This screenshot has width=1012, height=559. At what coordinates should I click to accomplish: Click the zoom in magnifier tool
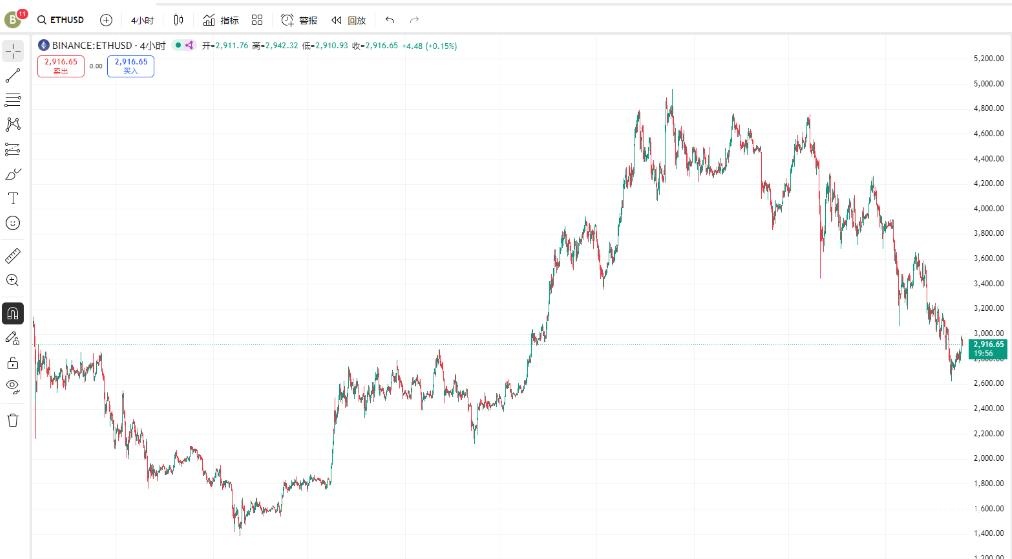click(13, 281)
